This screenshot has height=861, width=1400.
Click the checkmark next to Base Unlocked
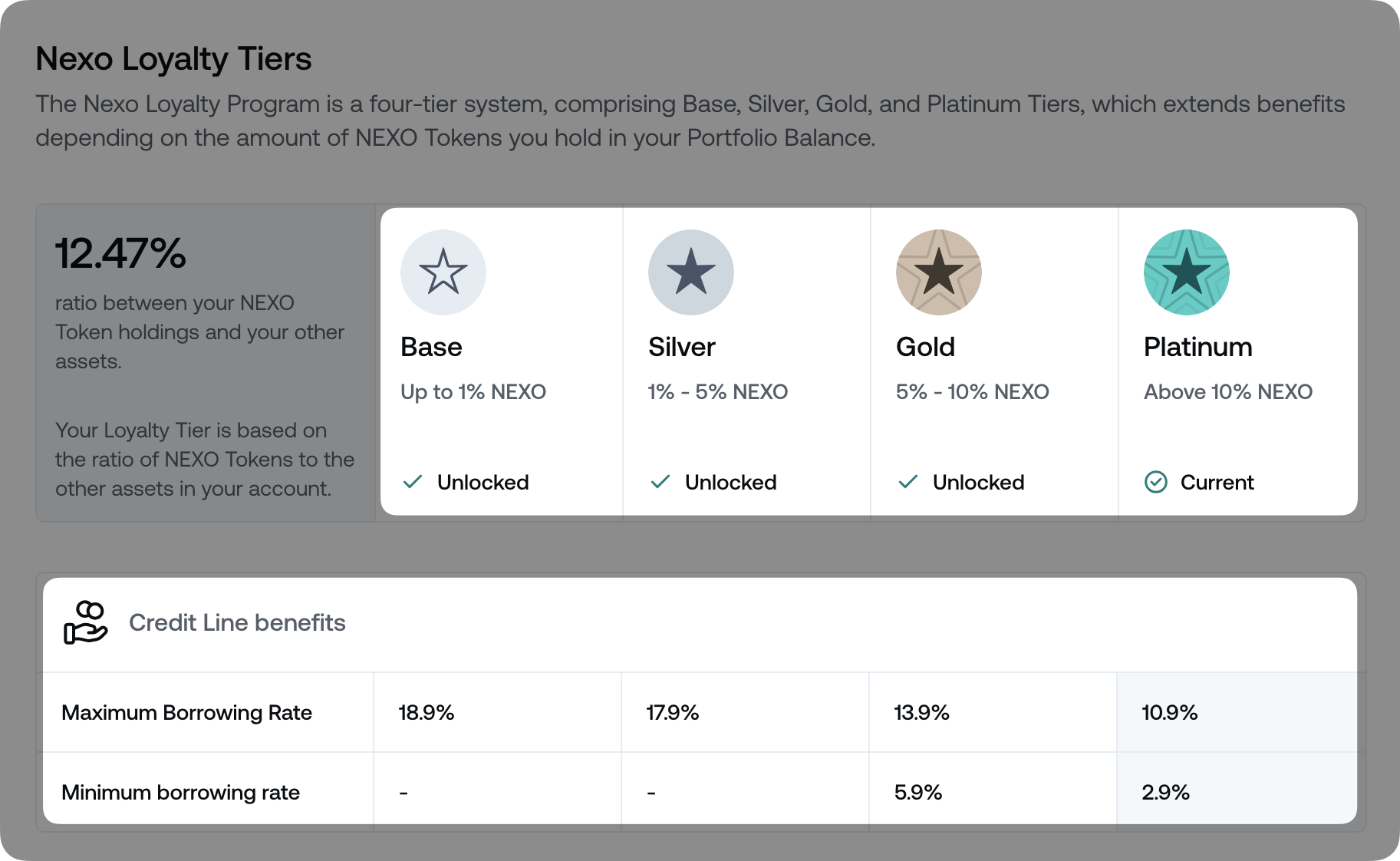(412, 482)
